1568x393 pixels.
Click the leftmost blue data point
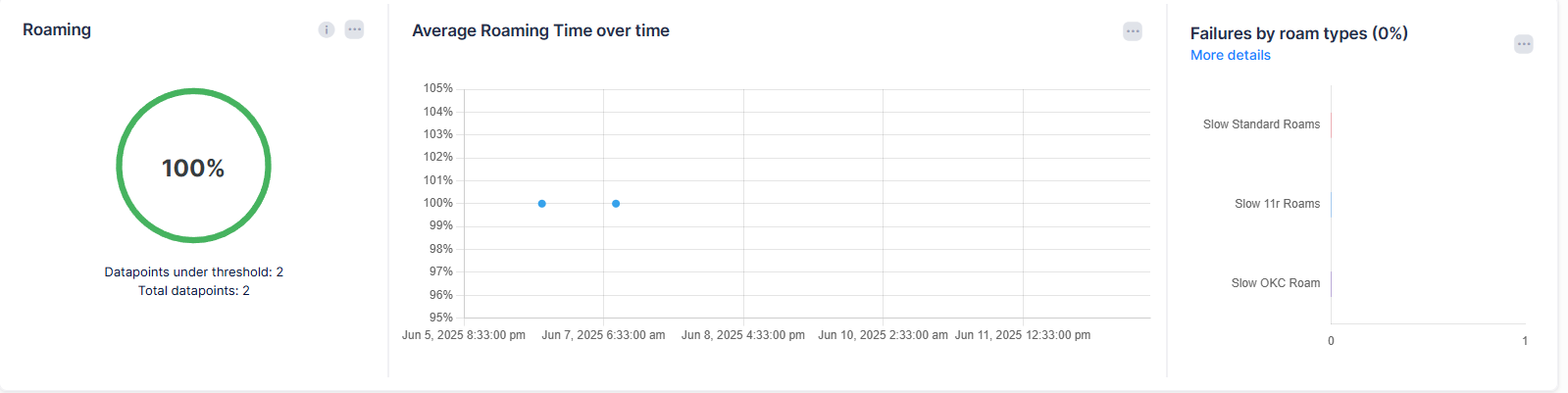click(541, 204)
